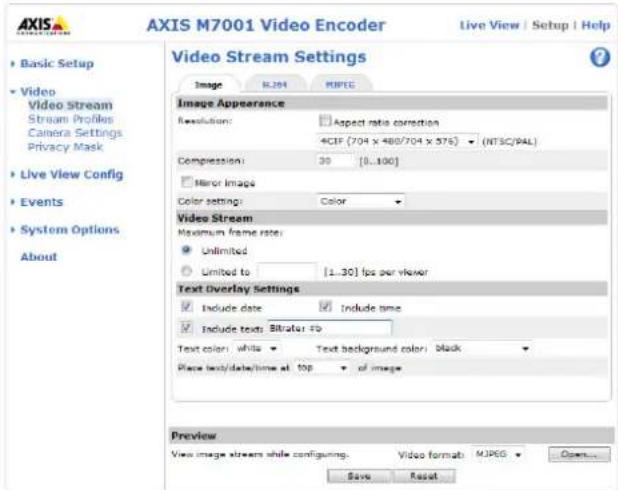Open the Place text/date/time position dropdown

coord(321,368)
